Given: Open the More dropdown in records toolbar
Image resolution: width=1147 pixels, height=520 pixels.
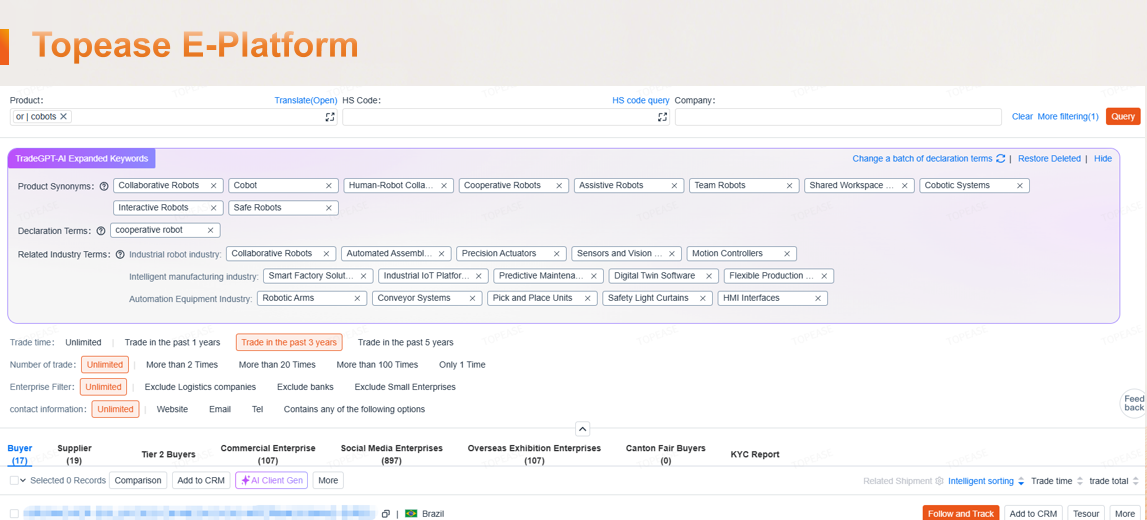Looking at the screenshot, I should (x=328, y=481).
